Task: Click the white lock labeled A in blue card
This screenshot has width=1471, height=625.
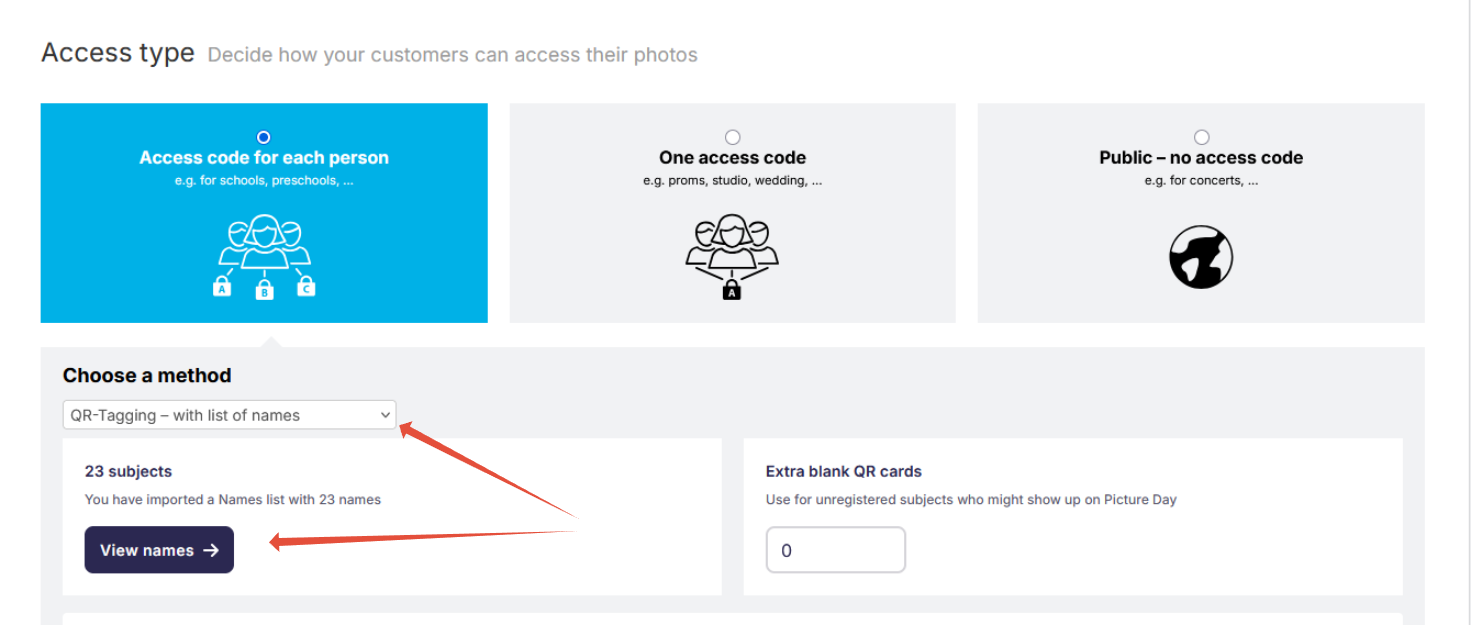Action: pyautogui.click(x=222, y=287)
